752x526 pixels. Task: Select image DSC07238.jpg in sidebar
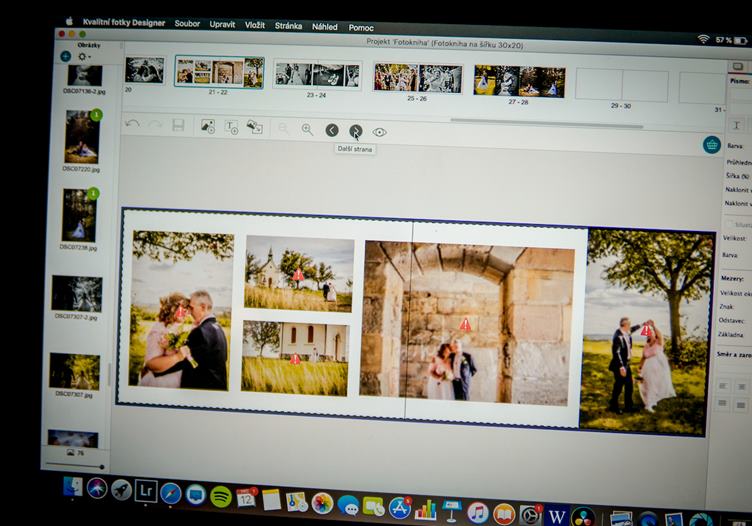pyautogui.click(x=79, y=215)
